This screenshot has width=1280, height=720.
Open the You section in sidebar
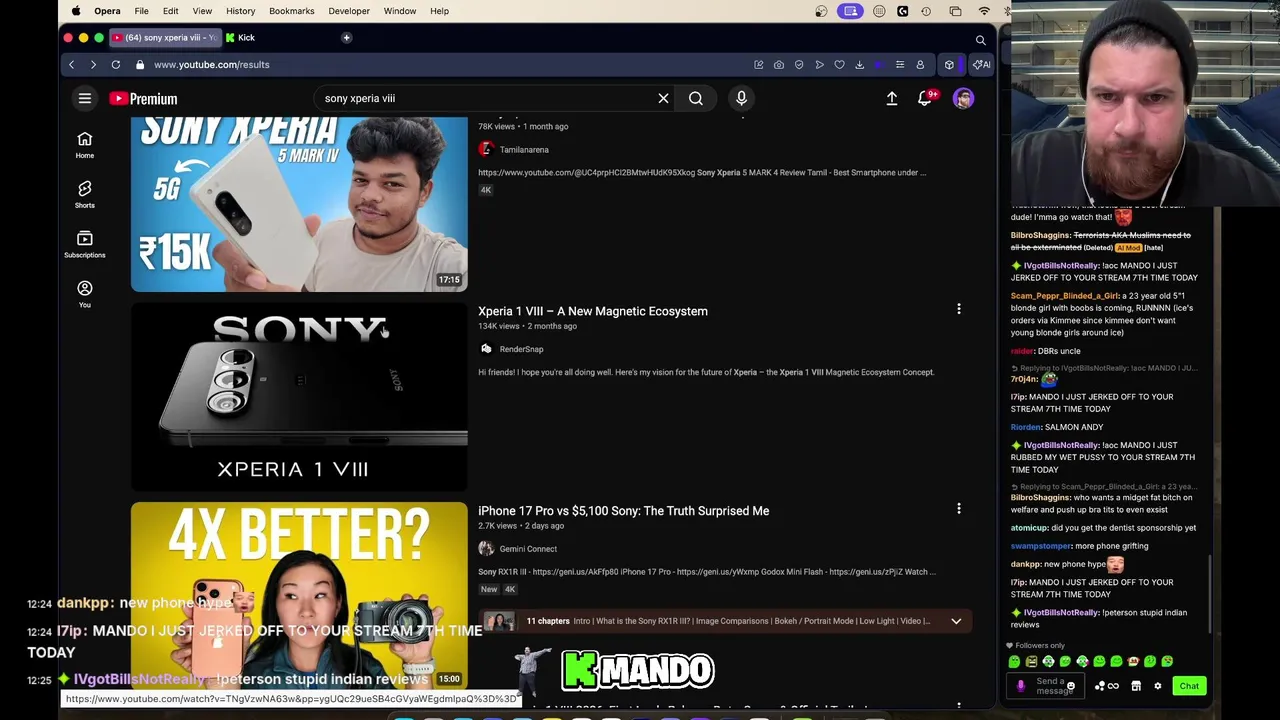point(85,295)
